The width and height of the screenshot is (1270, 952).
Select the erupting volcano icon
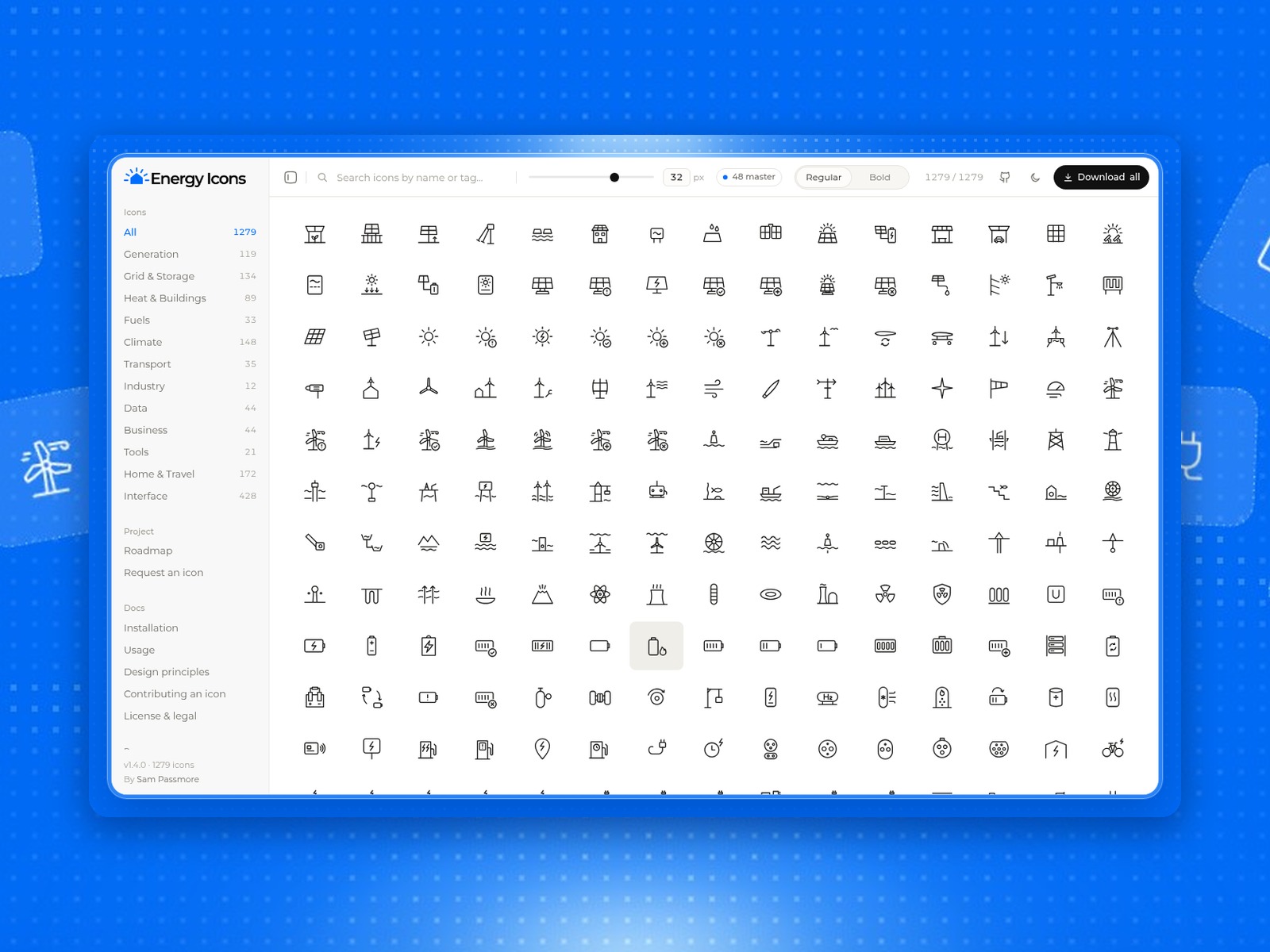(x=543, y=594)
